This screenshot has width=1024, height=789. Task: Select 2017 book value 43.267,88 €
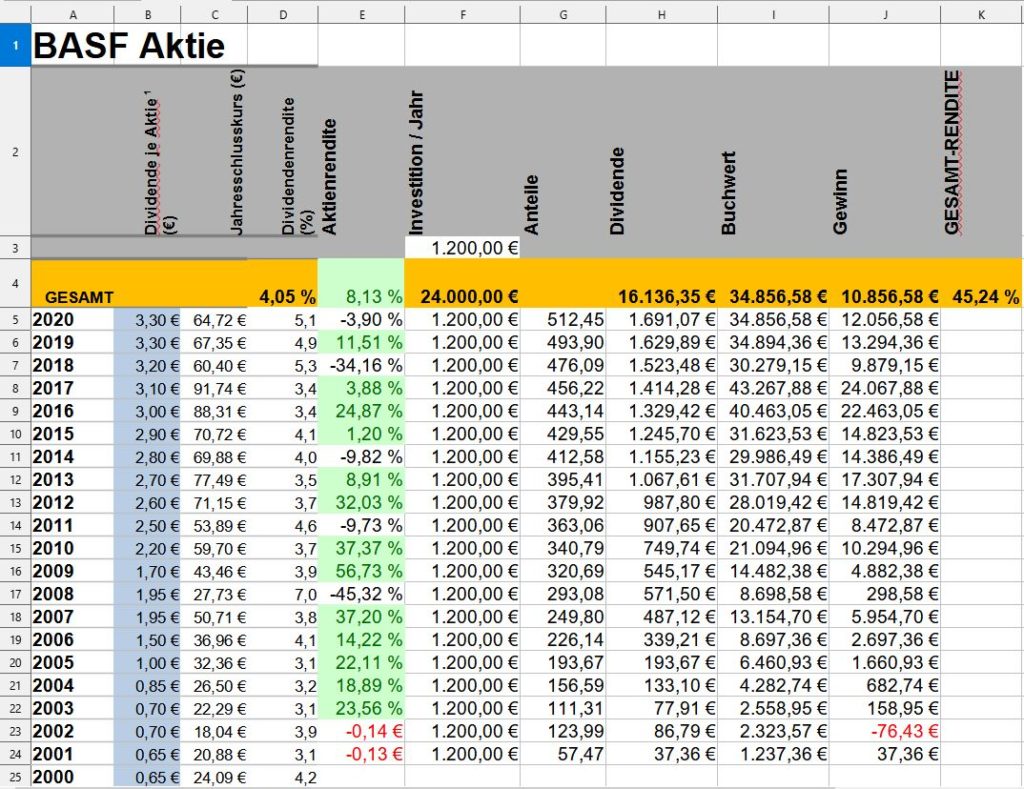[x=773, y=388]
